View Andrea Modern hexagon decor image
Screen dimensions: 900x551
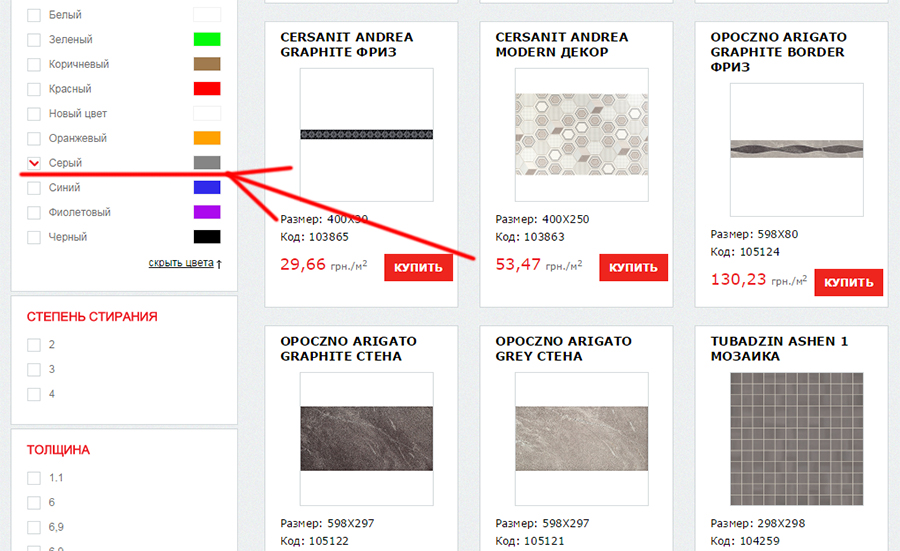(x=582, y=135)
